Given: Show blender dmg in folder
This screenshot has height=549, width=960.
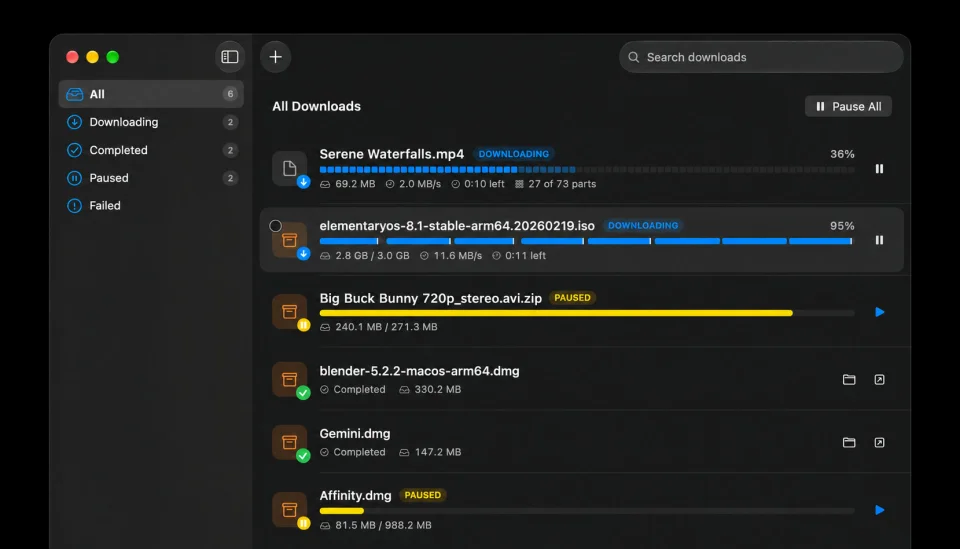Looking at the screenshot, I should pyautogui.click(x=849, y=379).
